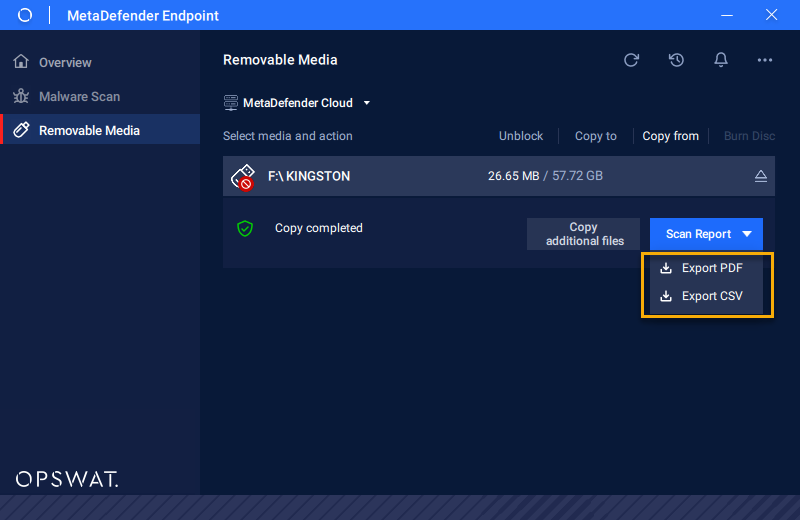Screen dimensions: 800x520
Task: Click the Export CSV download icon
Action: click(x=666, y=296)
